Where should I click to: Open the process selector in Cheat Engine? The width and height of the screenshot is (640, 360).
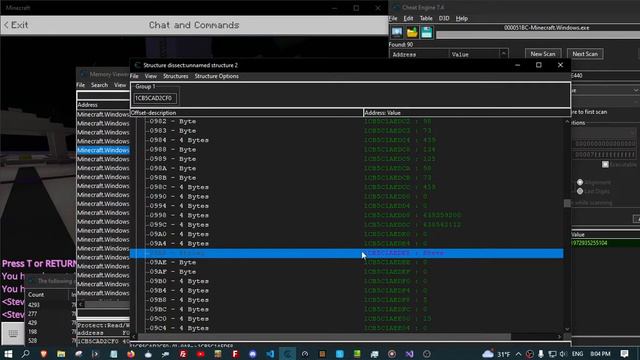(397, 32)
